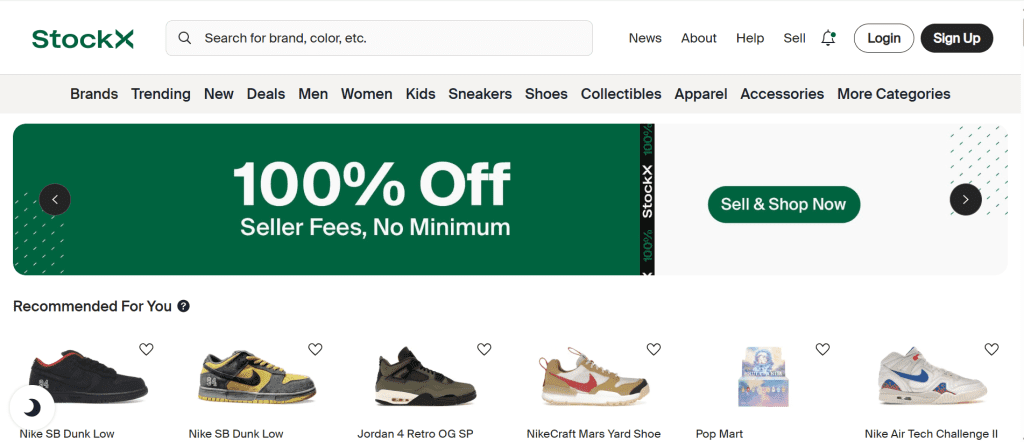Click heart icon on Pop Mart item
The height and width of the screenshot is (442, 1024).
pos(822,349)
